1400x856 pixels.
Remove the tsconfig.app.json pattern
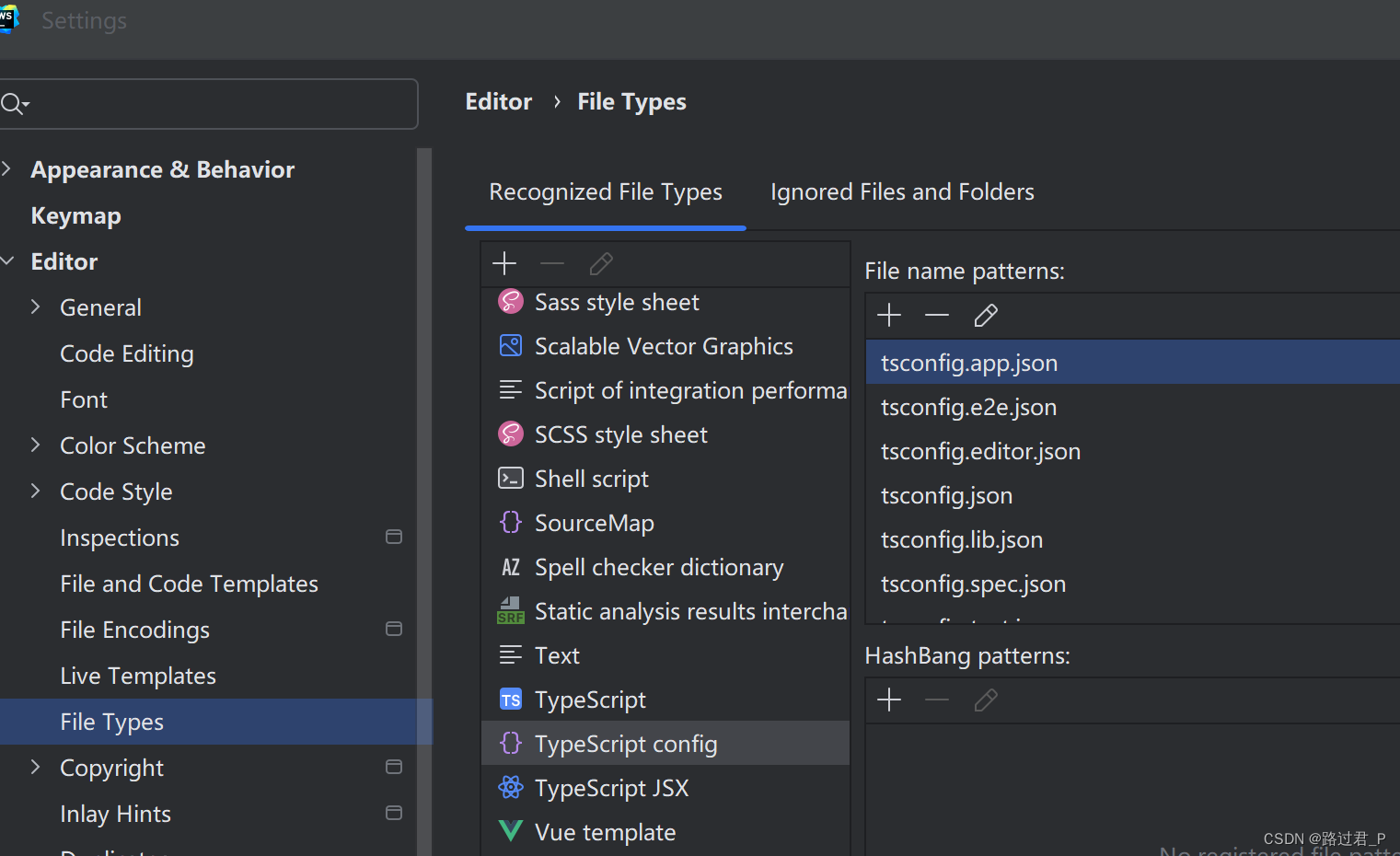point(936,315)
